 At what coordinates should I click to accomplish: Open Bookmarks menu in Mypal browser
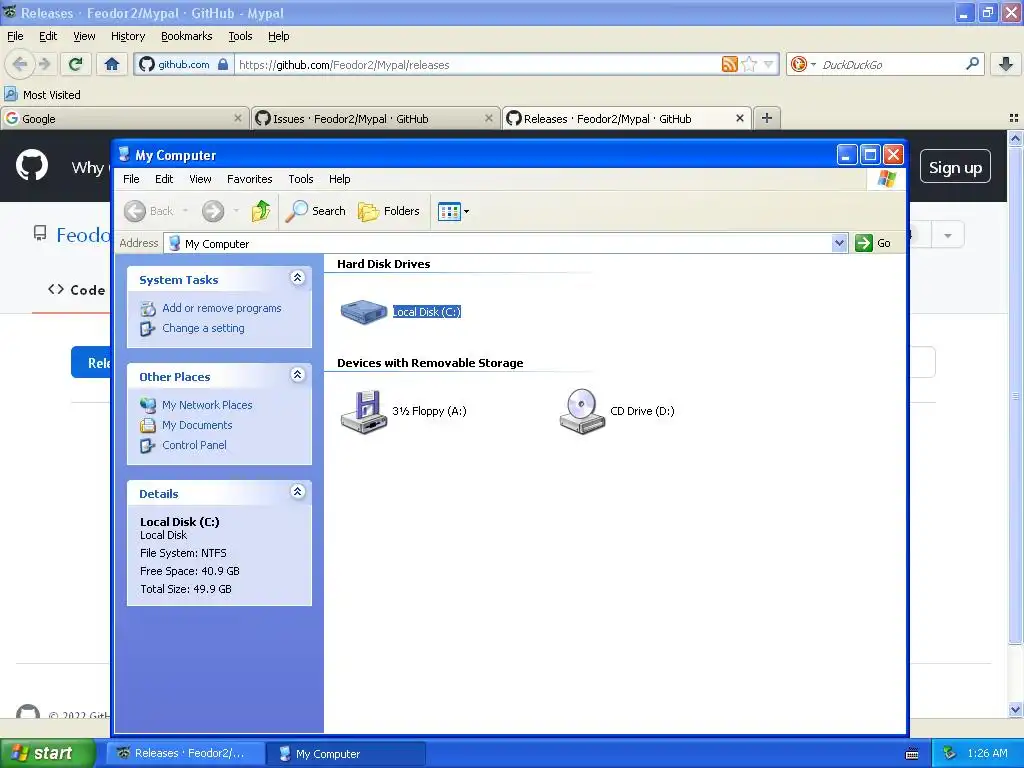(x=187, y=36)
